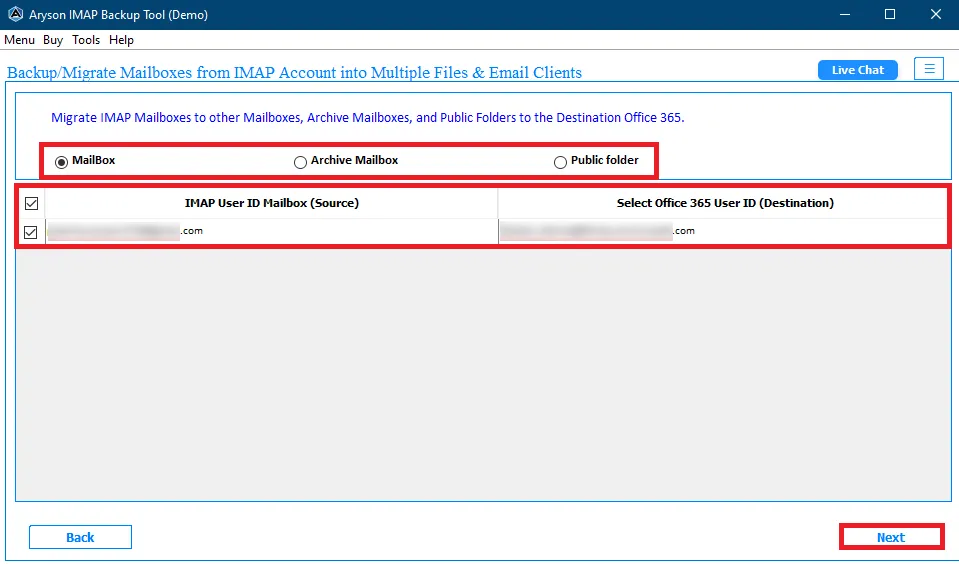
Task: Minimize the Aryson IMAP Backup Tool window
Action: 845,14
